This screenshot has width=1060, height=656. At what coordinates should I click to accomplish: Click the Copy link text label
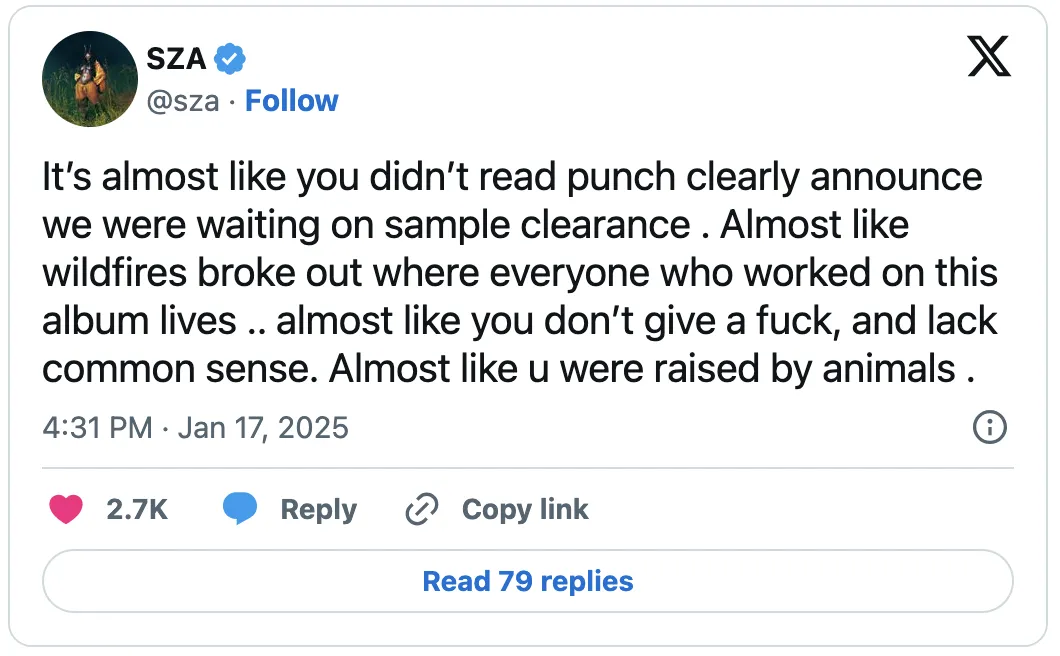tap(524, 509)
